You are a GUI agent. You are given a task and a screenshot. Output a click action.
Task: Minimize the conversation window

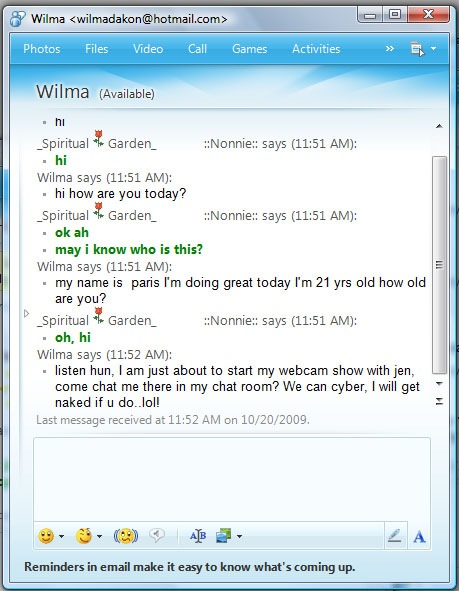370,15
